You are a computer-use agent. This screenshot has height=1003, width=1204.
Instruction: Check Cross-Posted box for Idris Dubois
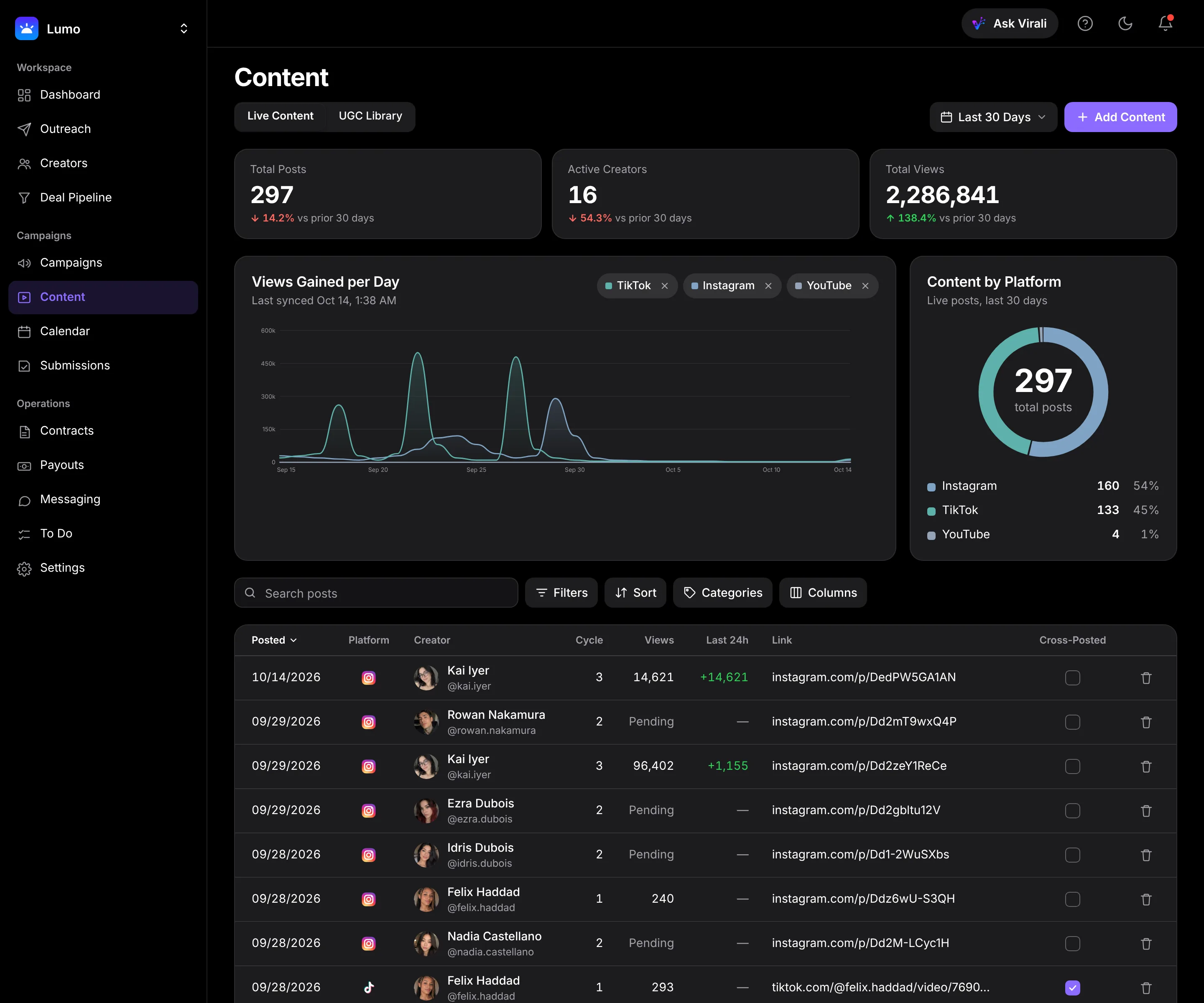[1072, 855]
